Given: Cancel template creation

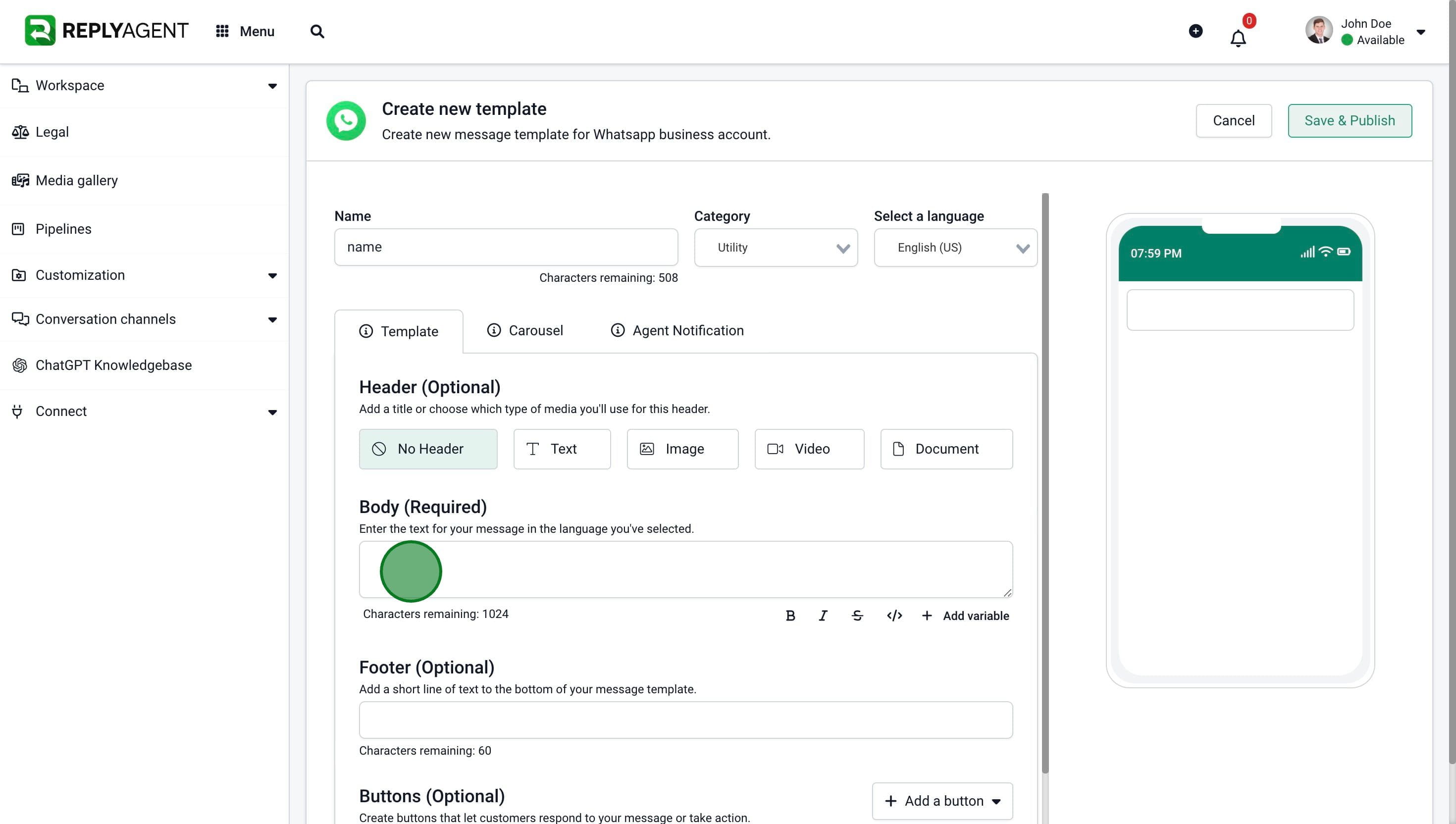Looking at the screenshot, I should [x=1233, y=120].
